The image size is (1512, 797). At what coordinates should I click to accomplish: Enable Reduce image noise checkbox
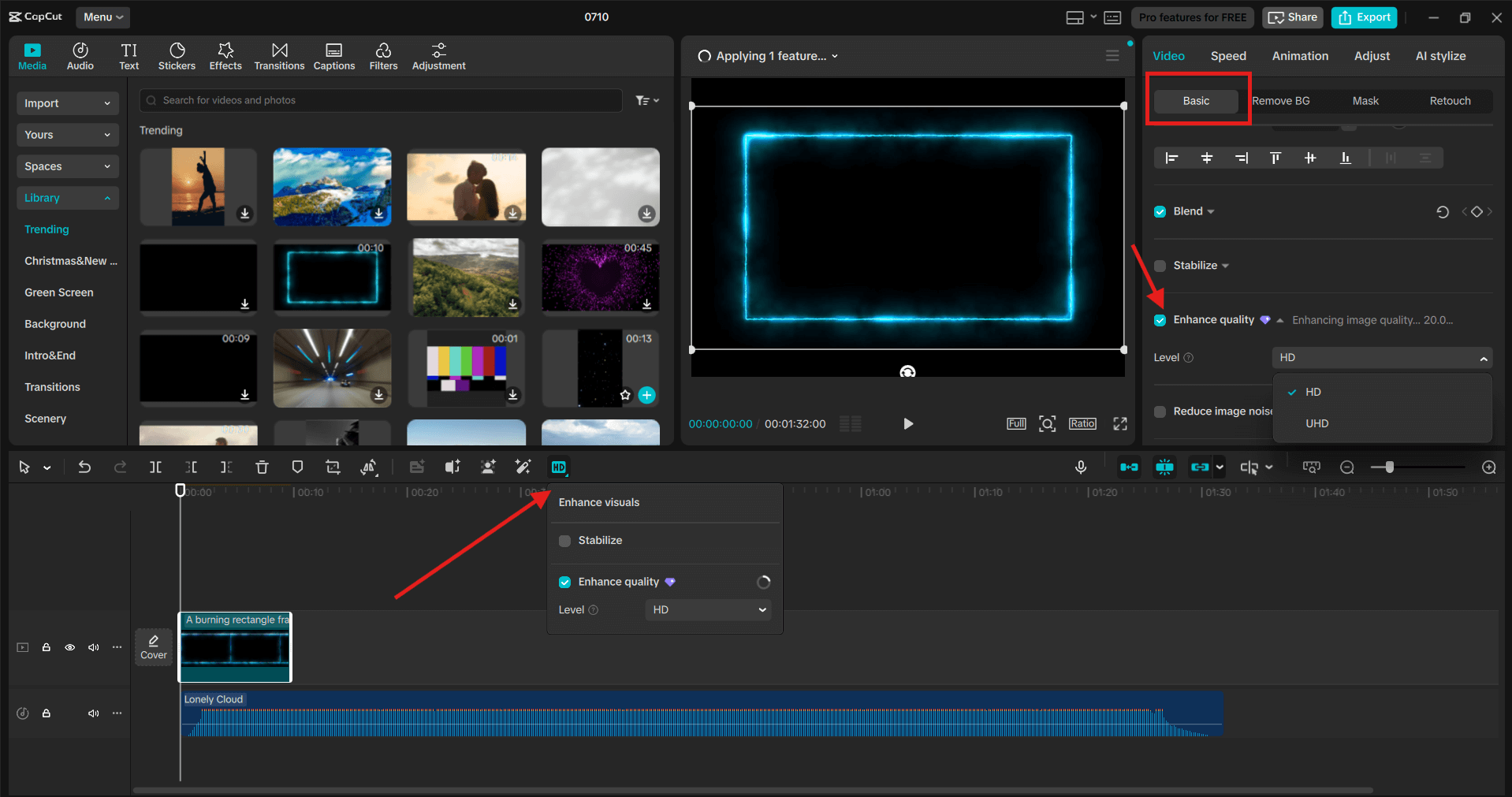1160,412
